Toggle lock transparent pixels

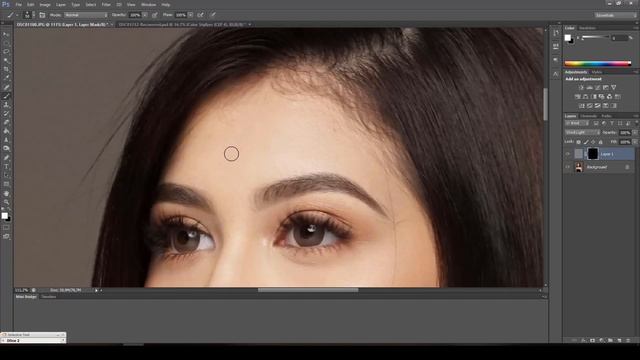578,142
